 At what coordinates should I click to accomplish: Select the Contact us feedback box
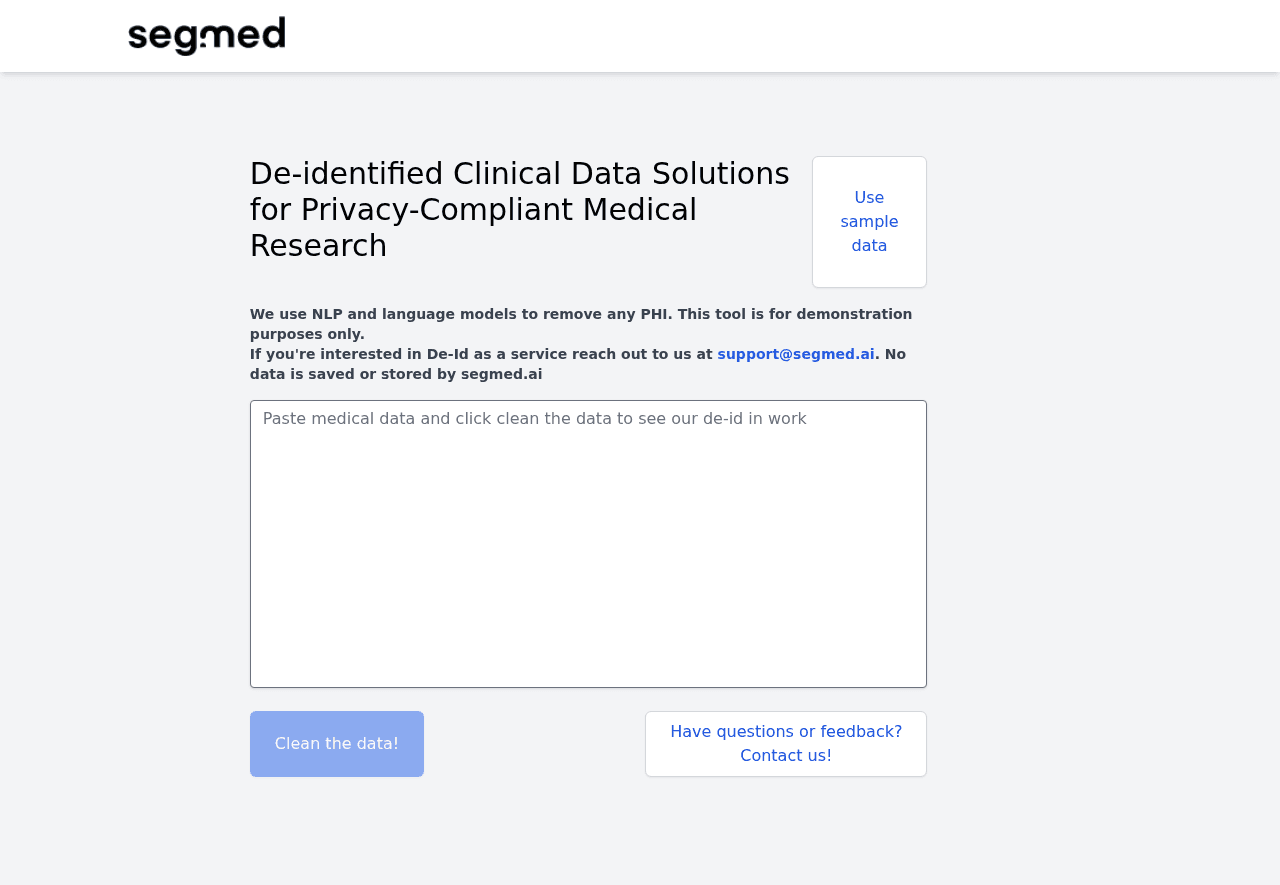point(786,744)
